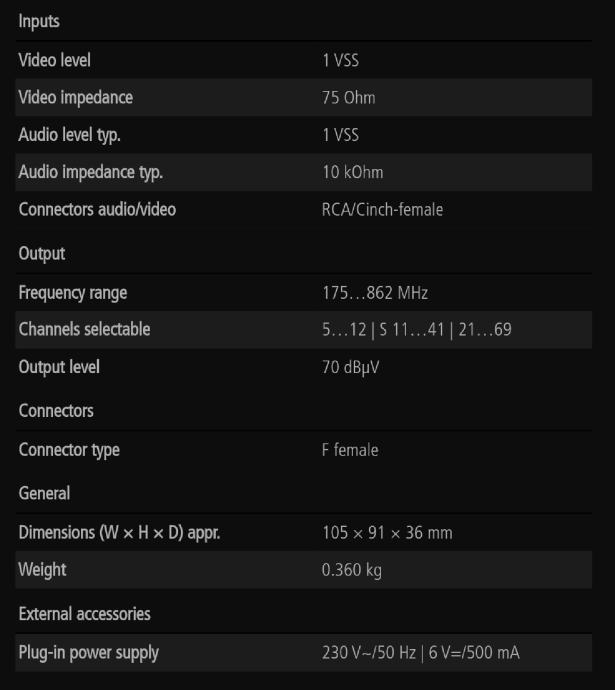Image resolution: width=615 pixels, height=690 pixels.
Task: Click the 0.360 kg weight value
Action: pos(351,570)
